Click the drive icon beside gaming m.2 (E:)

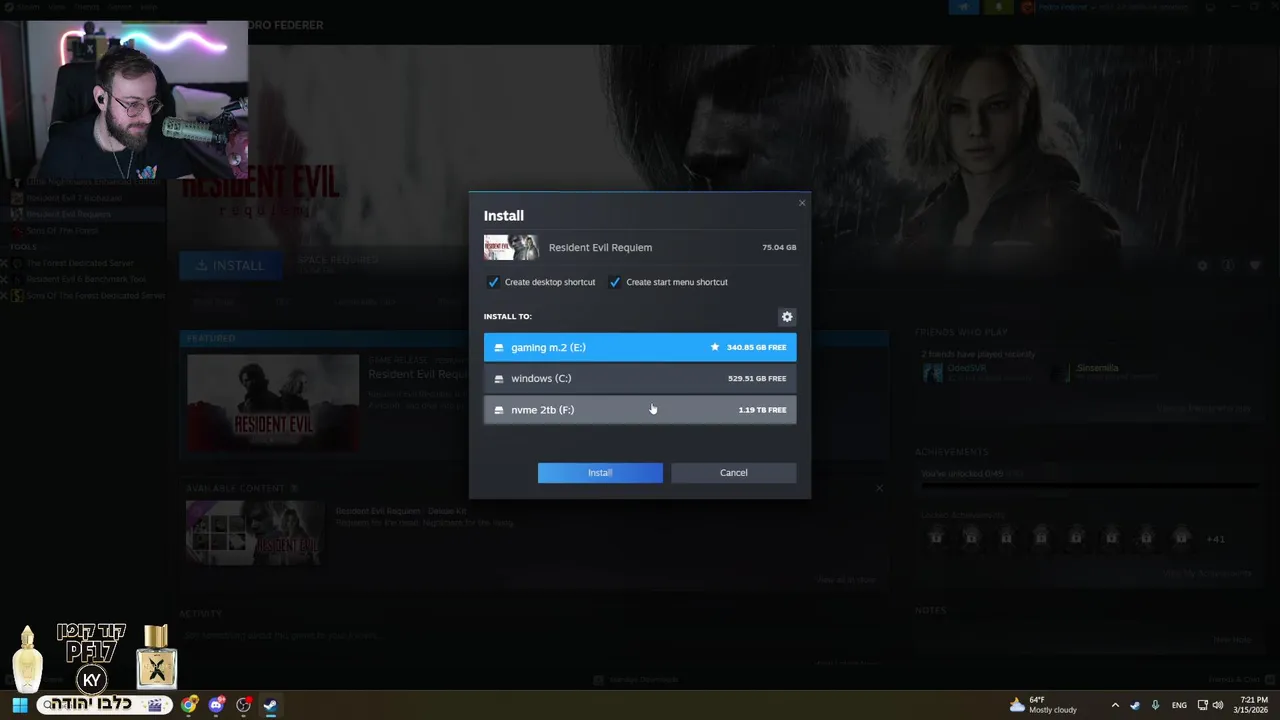click(499, 348)
